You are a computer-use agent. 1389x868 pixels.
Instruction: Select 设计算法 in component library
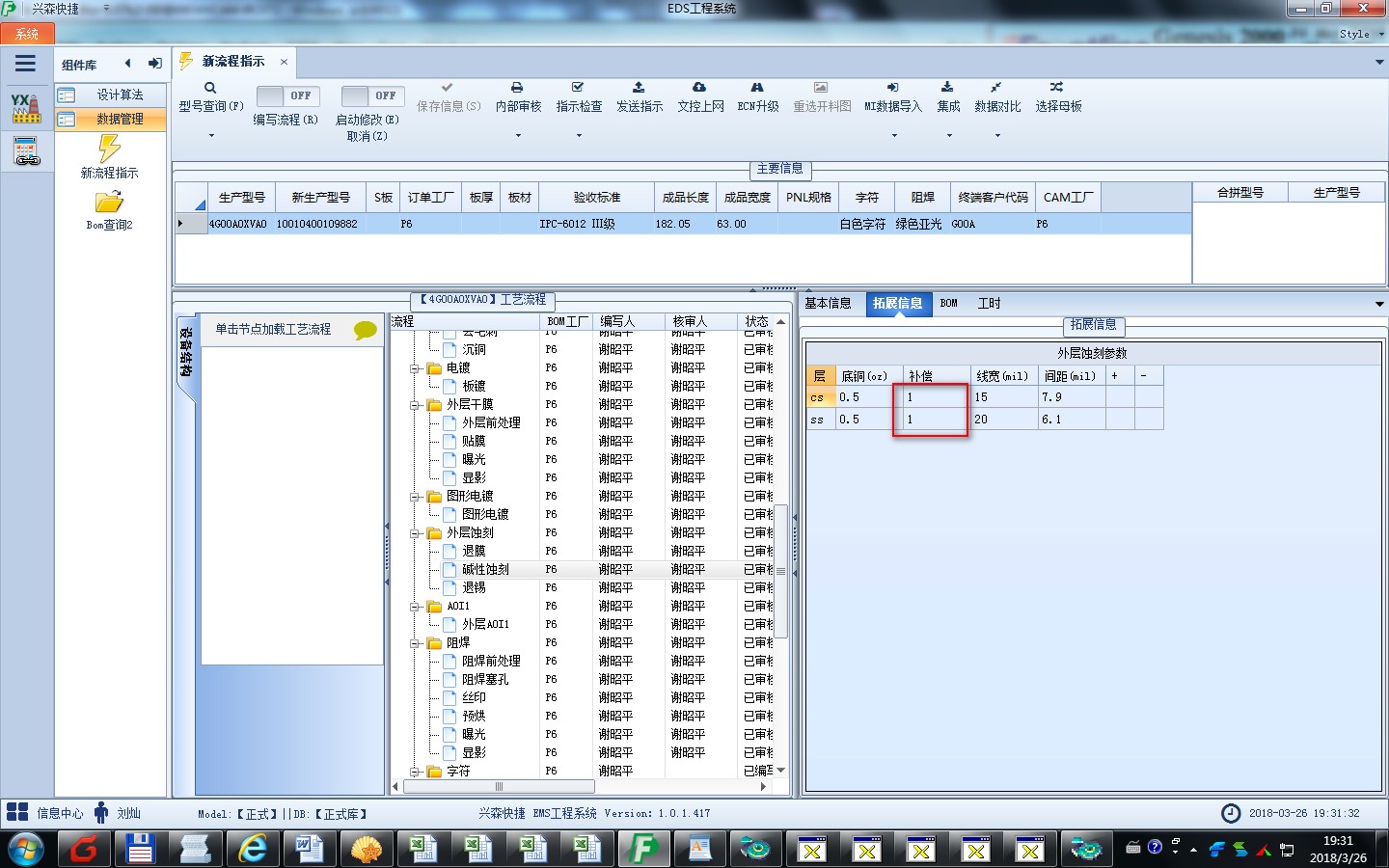tap(110, 95)
